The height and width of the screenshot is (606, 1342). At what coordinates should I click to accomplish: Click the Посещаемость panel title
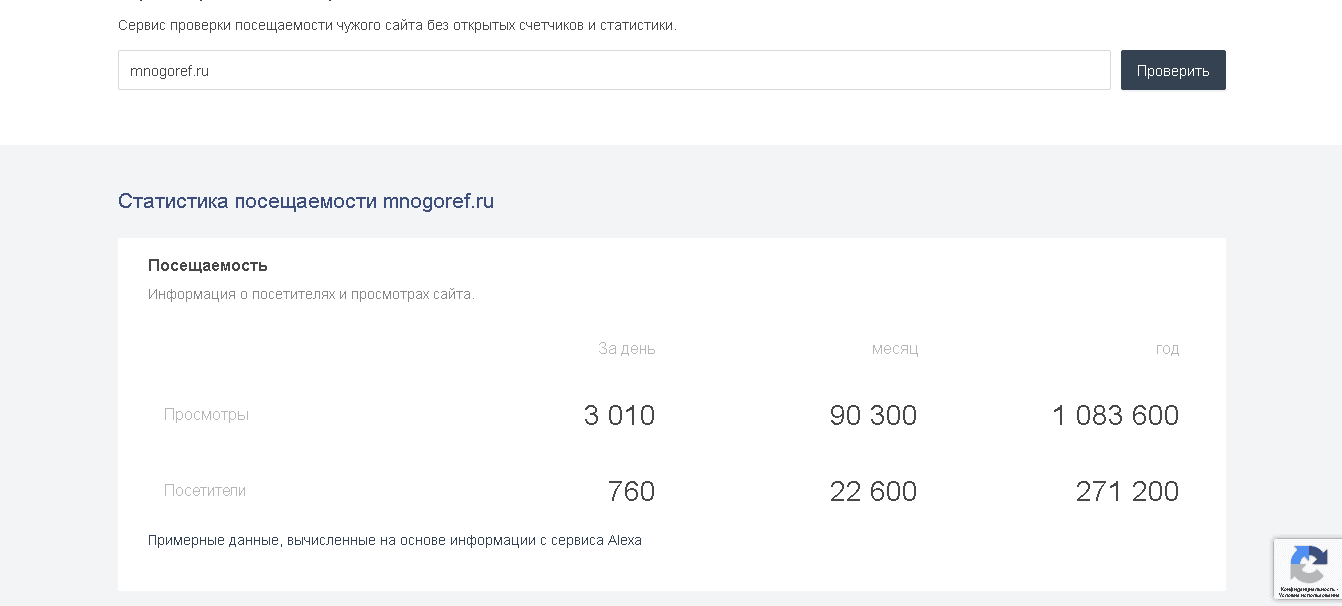(x=207, y=265)
